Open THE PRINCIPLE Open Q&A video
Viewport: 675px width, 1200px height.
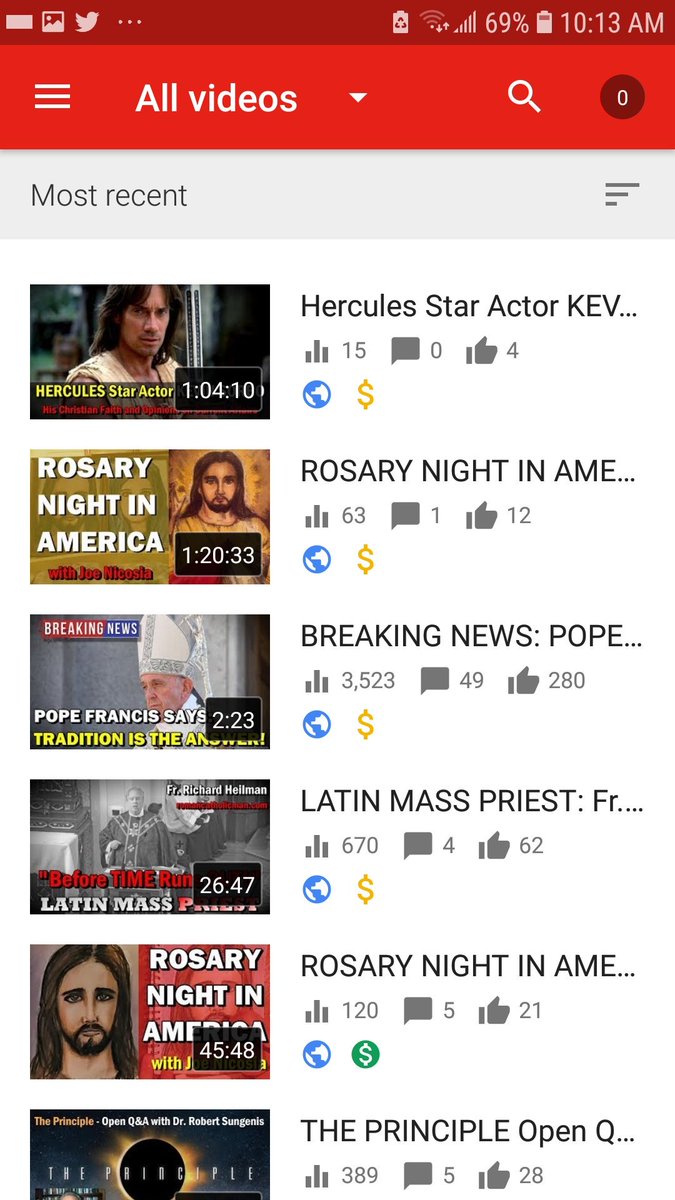[337, 1152]
